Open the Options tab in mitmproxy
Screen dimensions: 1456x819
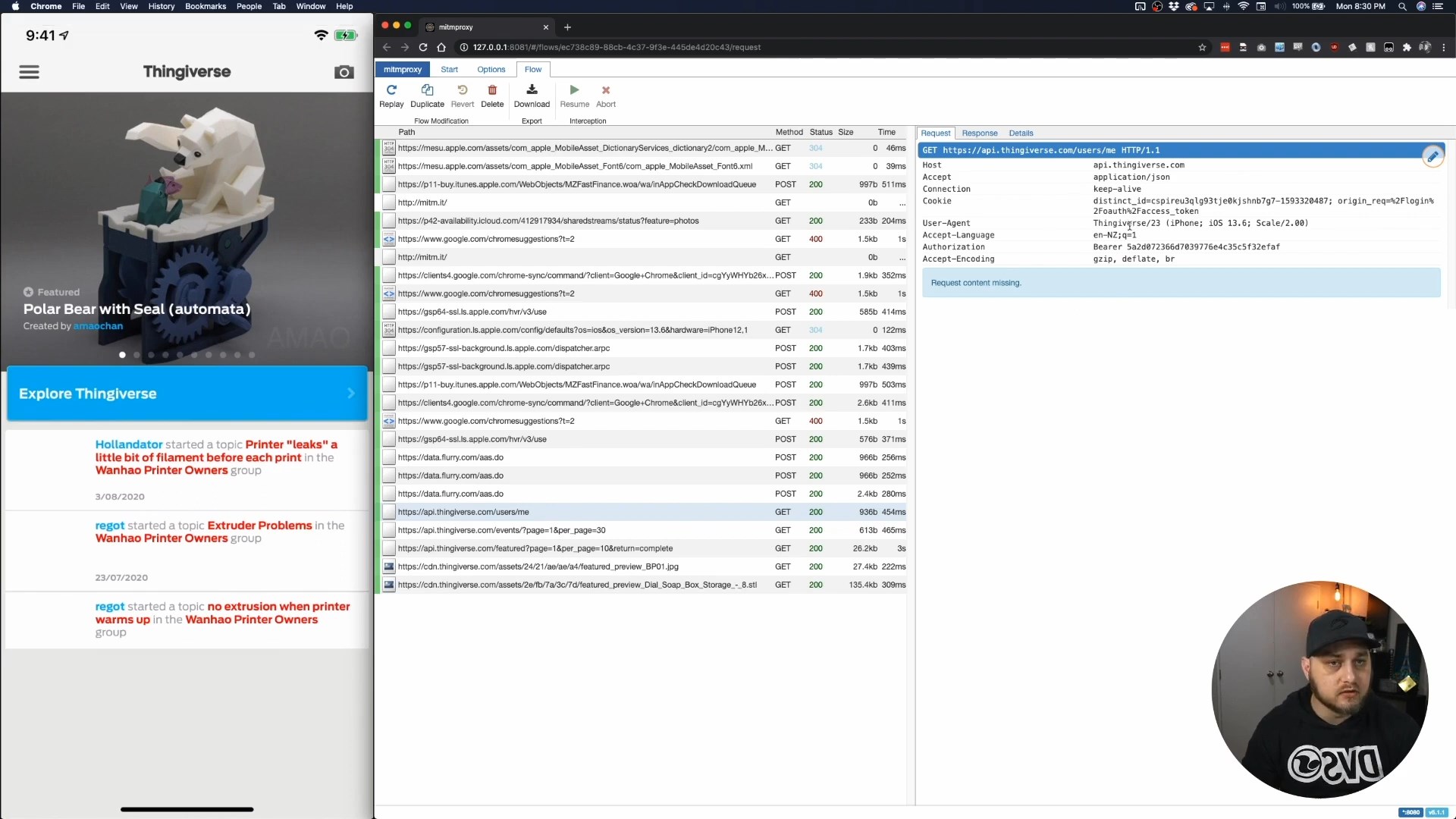click(491, 69)
